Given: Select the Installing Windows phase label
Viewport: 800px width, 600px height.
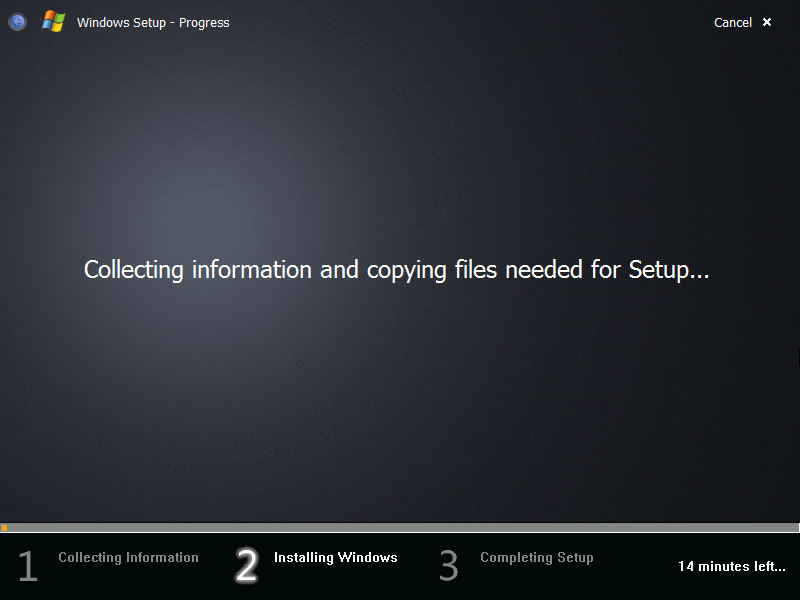Looking at the screenshot, I should point(335,557).
